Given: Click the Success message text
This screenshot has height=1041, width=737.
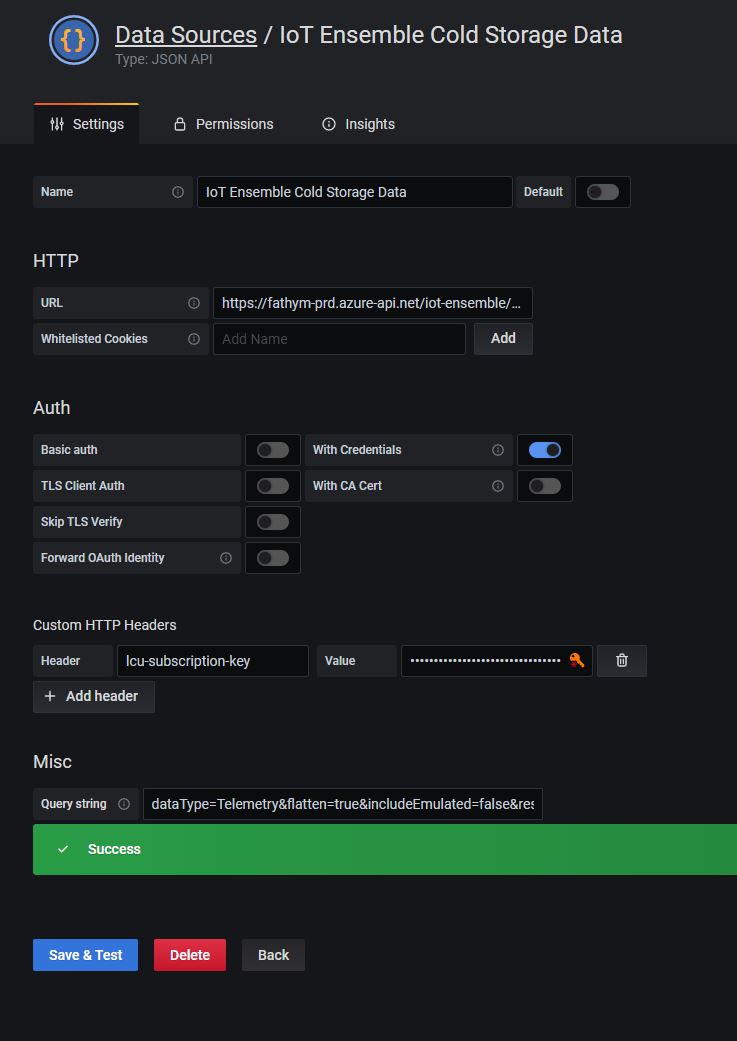Looking at the screenshot, I should 114,849.
